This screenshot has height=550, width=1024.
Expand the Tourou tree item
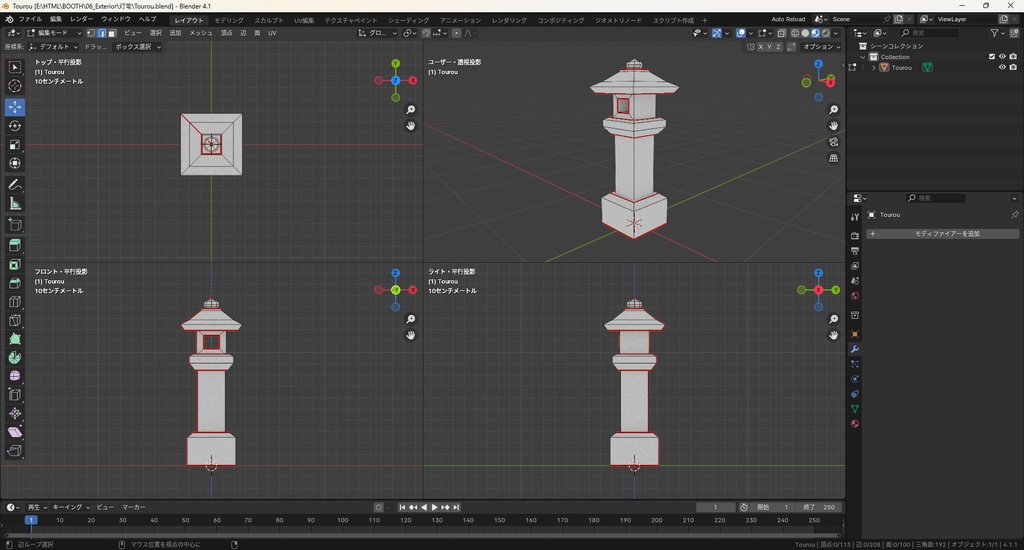tap(873, 68)
